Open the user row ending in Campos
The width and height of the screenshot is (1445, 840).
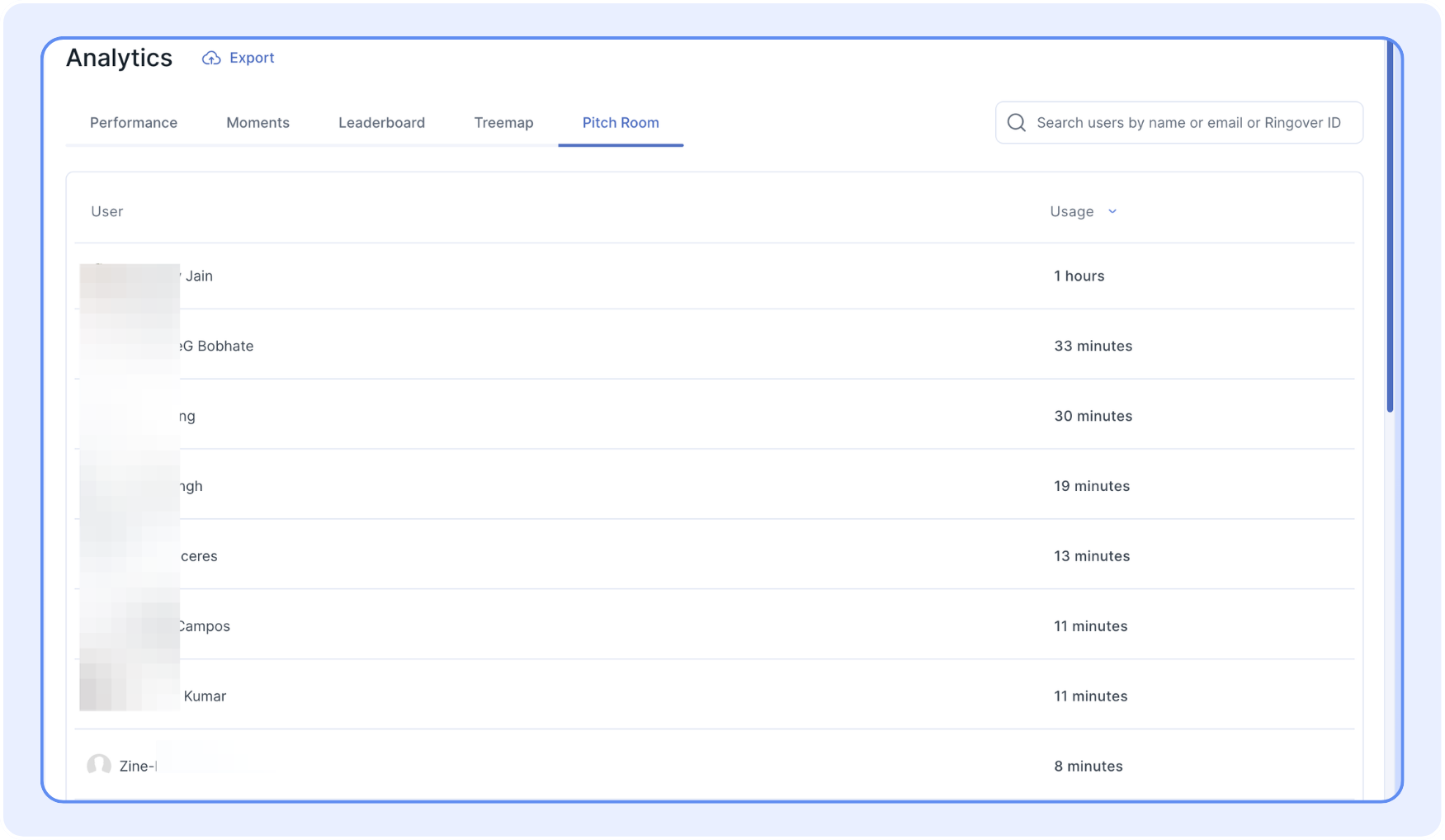(x=205, y=626)
